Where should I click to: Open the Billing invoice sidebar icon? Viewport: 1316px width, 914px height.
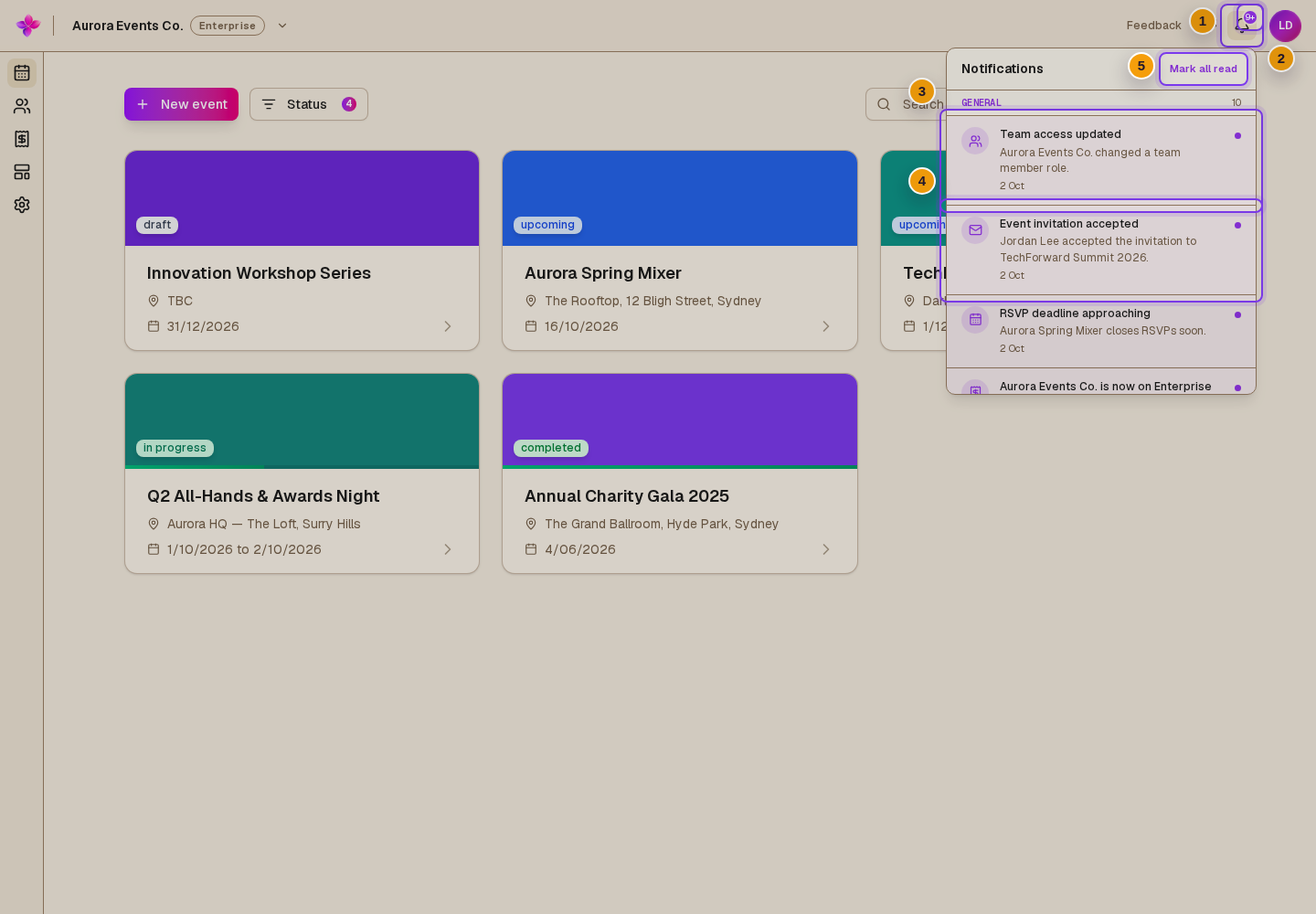(22, 139)
